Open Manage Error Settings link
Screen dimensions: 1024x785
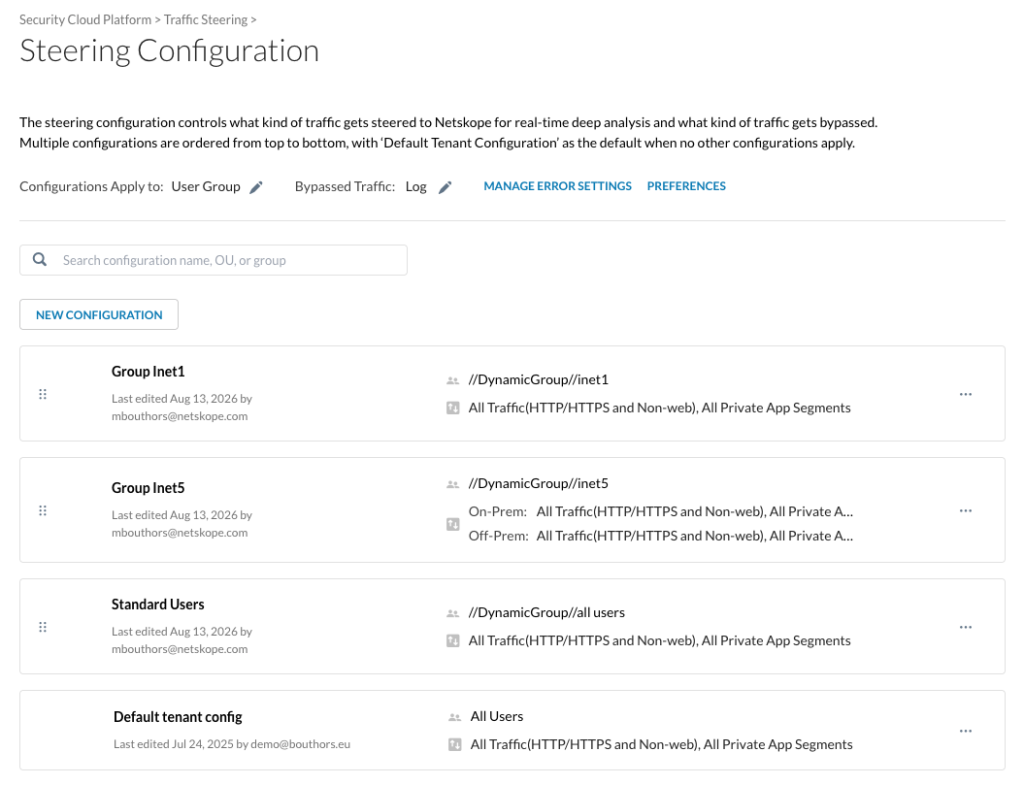click(558, 186)
